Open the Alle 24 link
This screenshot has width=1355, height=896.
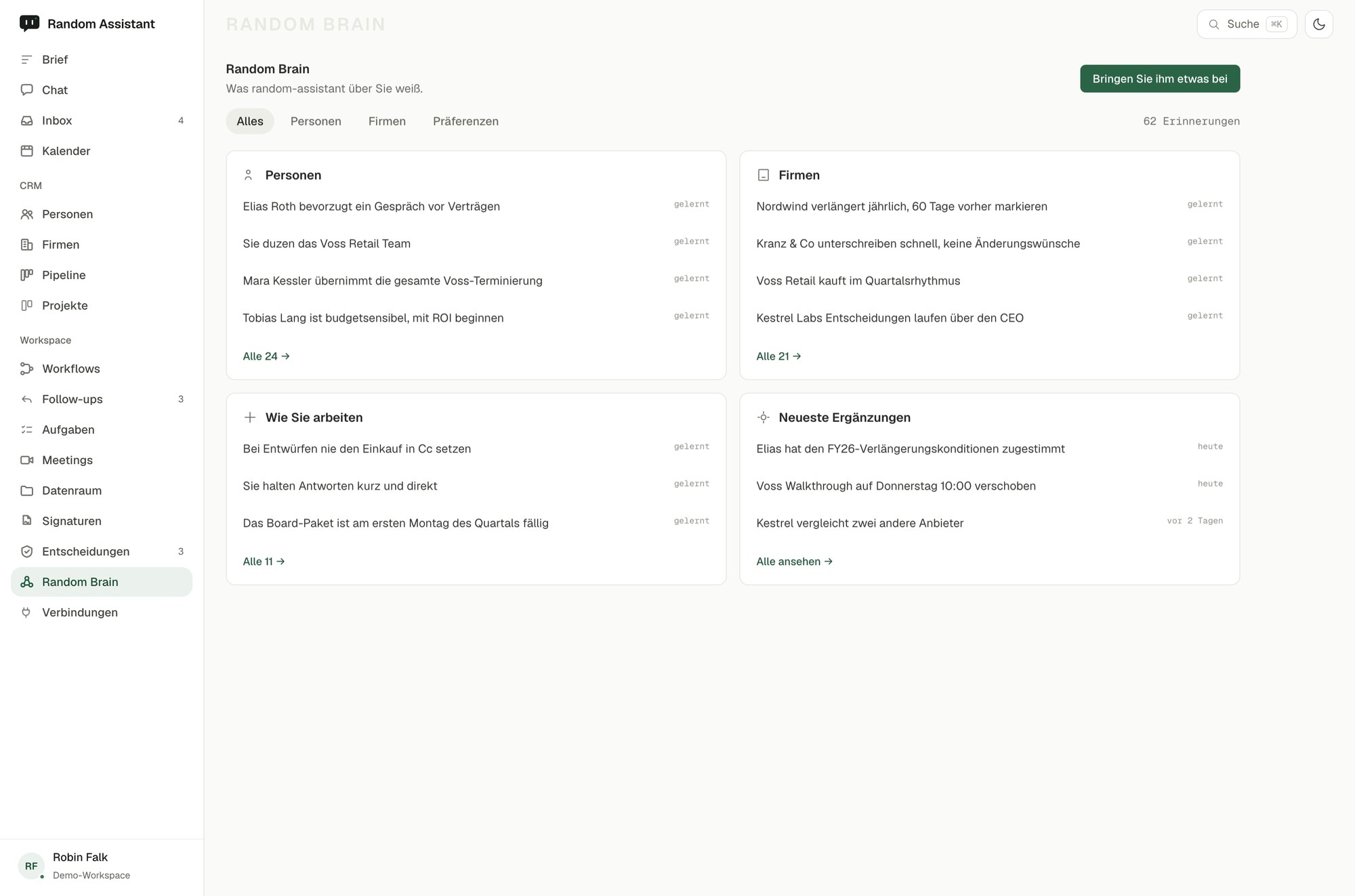click(266, 356)
